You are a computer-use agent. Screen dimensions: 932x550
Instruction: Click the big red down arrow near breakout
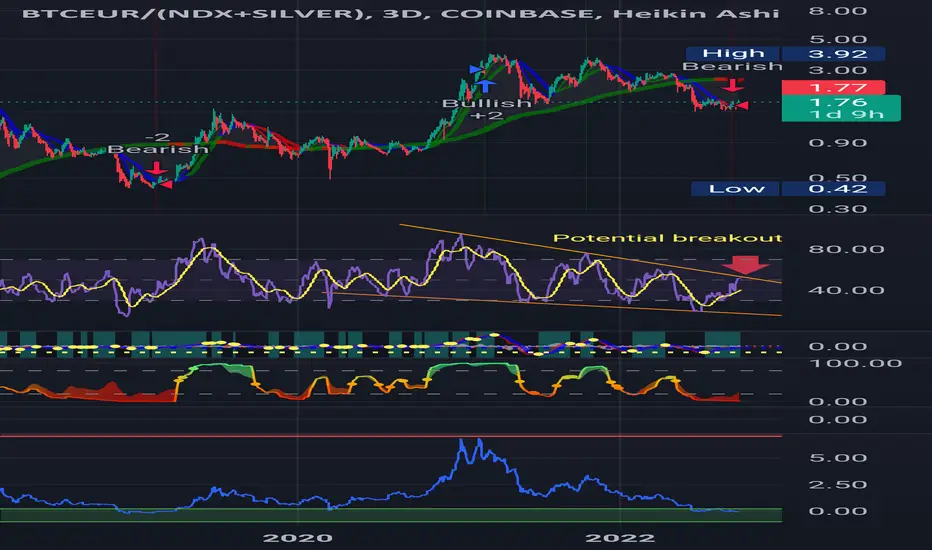(745, 265)
